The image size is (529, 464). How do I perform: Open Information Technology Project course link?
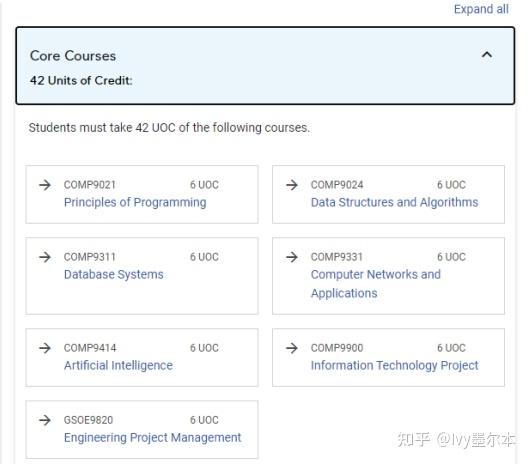[394, 365]
